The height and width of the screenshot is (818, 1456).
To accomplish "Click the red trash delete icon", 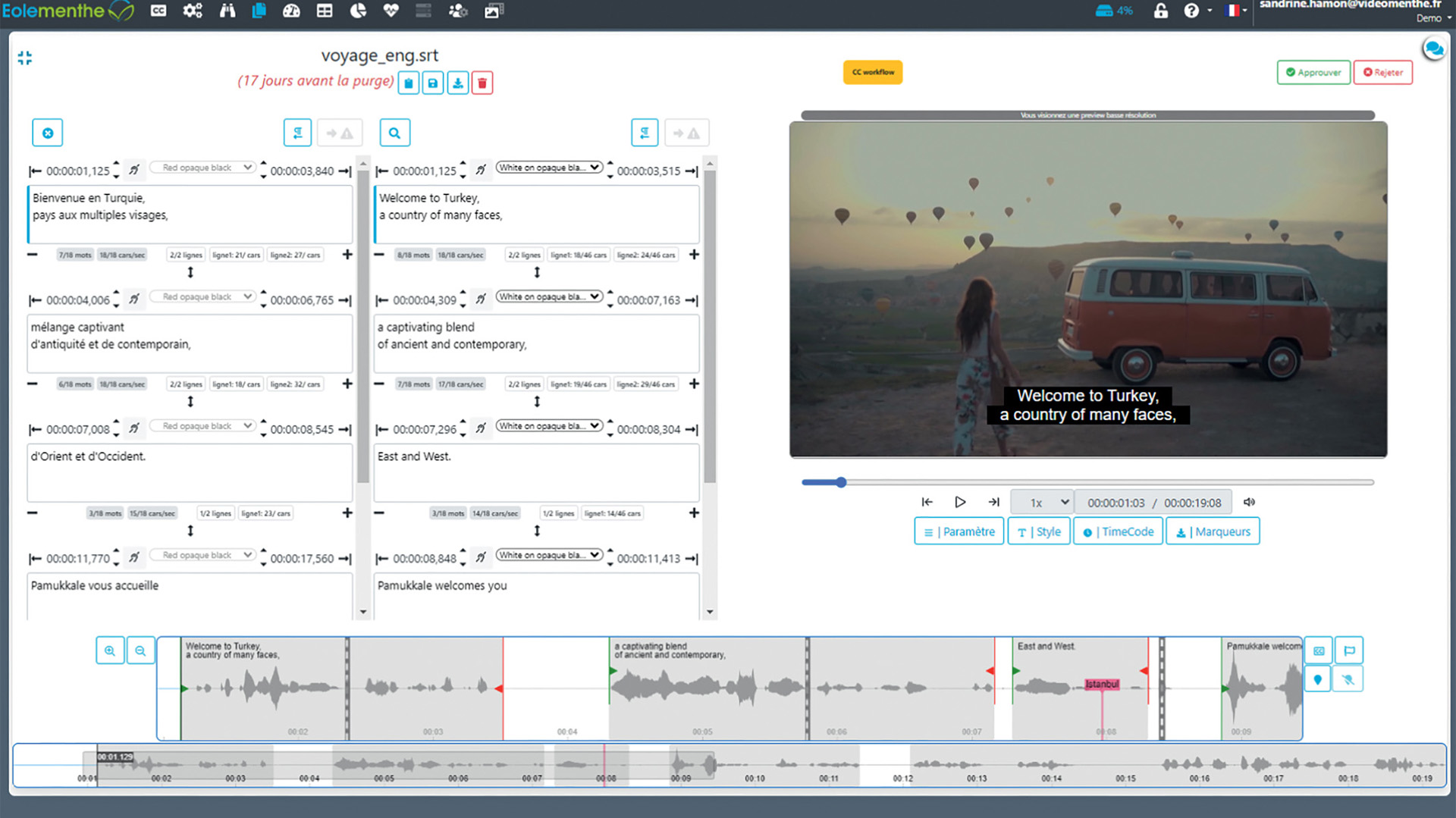I will pyautogui.click(x=482, y=83).
